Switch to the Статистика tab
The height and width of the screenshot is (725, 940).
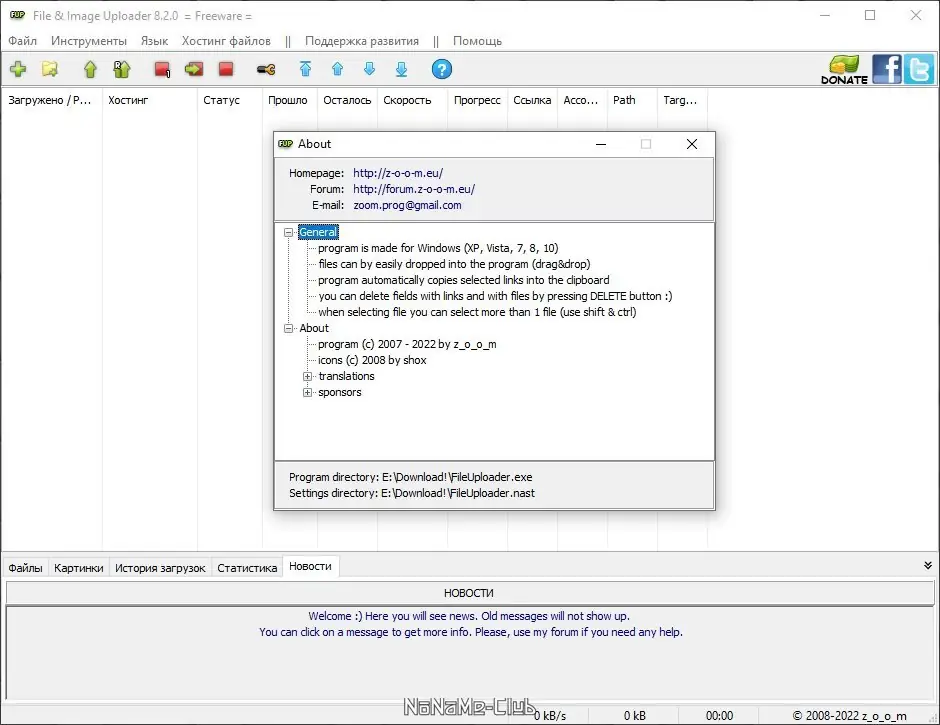pyautogui.click(x=246, y=566)
